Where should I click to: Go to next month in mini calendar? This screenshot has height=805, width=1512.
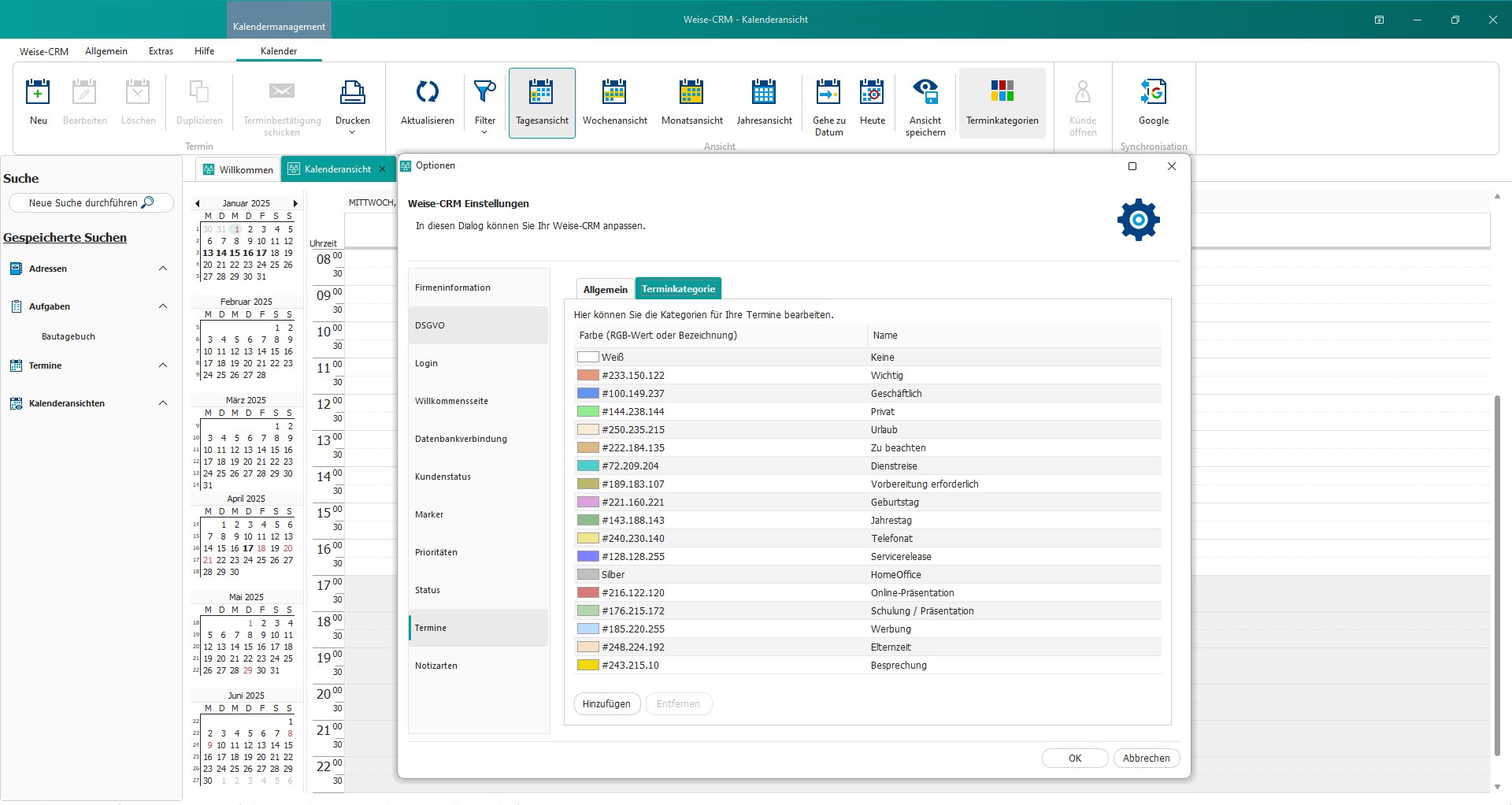[x=295, y=203]
